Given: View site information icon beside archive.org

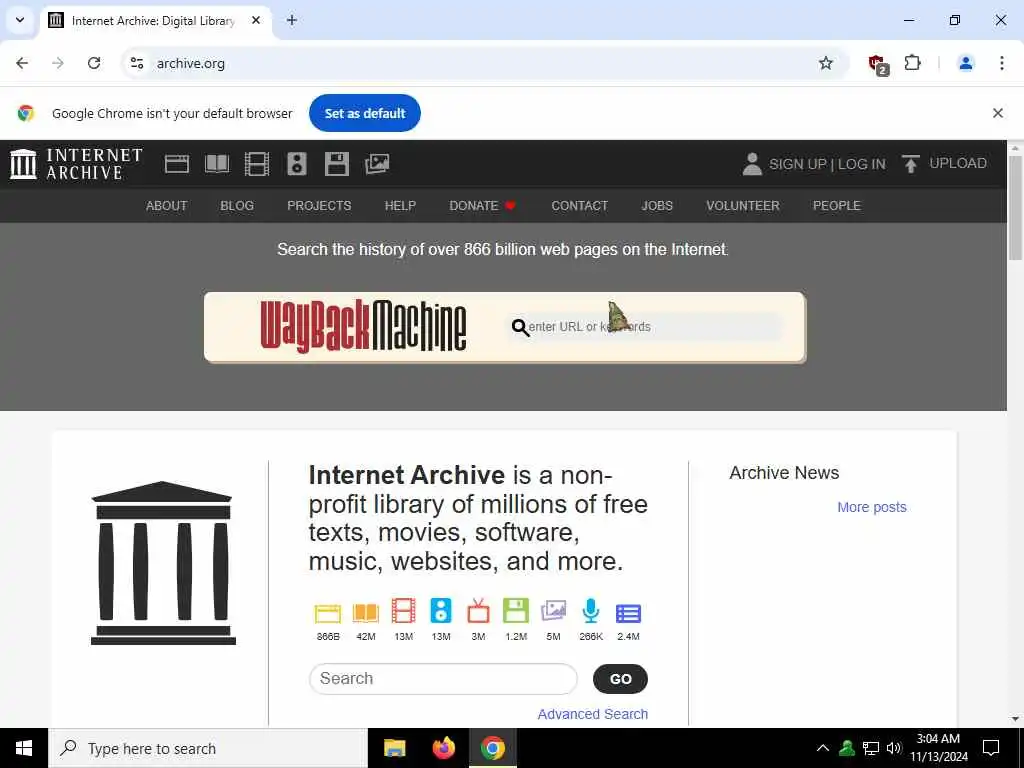Looking at the screenshot, I should click(136, 63).
